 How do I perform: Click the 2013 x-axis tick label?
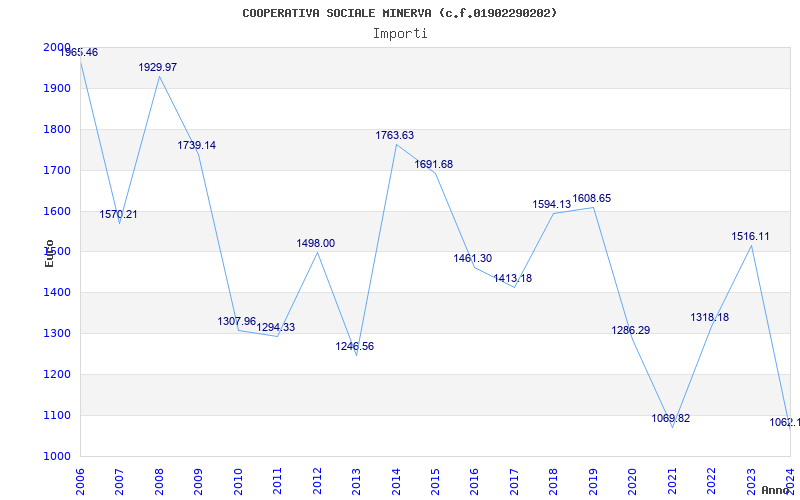356,481
